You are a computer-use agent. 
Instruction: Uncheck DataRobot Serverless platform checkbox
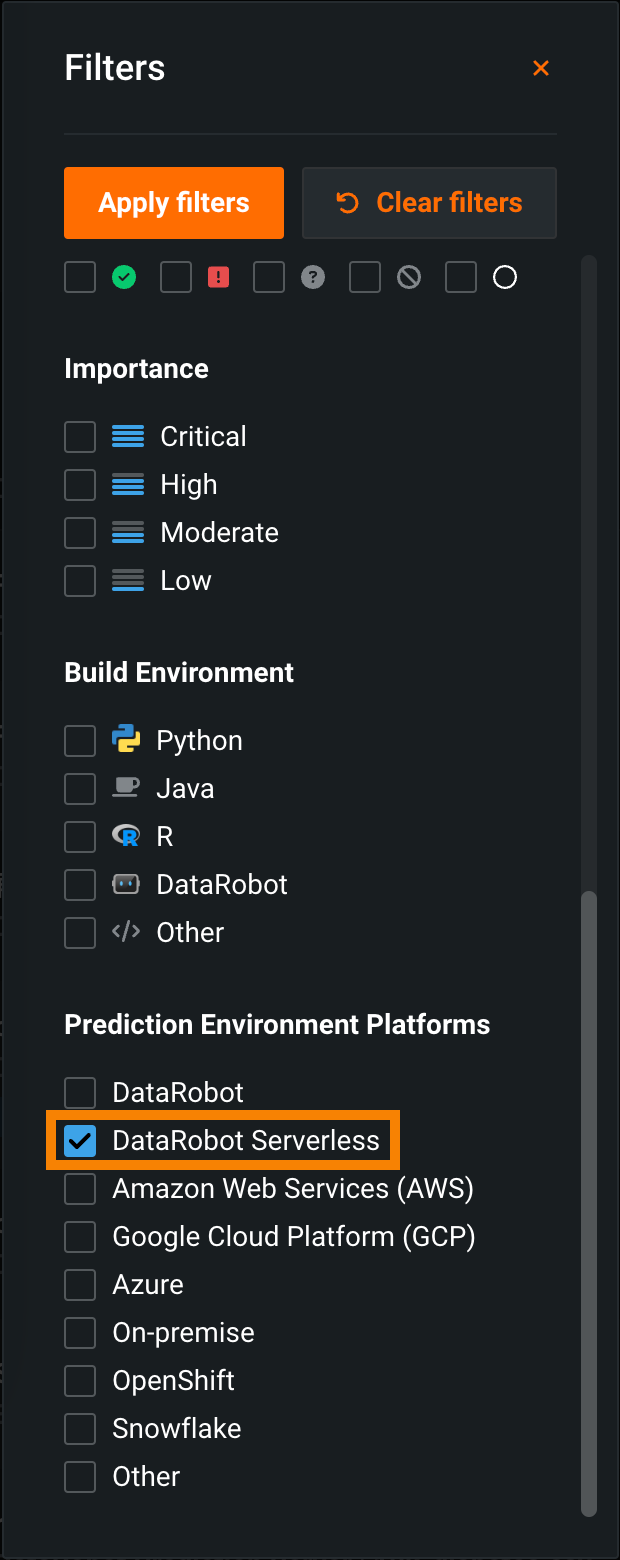click(x=80, y=1140)
